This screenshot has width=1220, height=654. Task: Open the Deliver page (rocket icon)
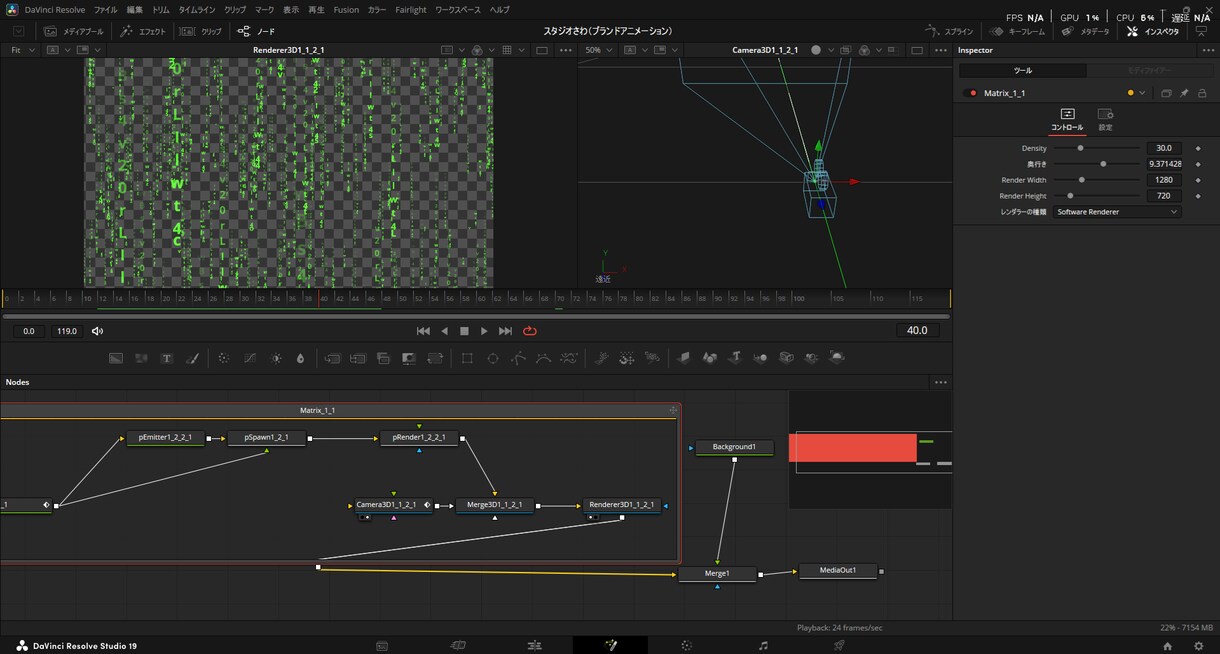pos(839,646)
